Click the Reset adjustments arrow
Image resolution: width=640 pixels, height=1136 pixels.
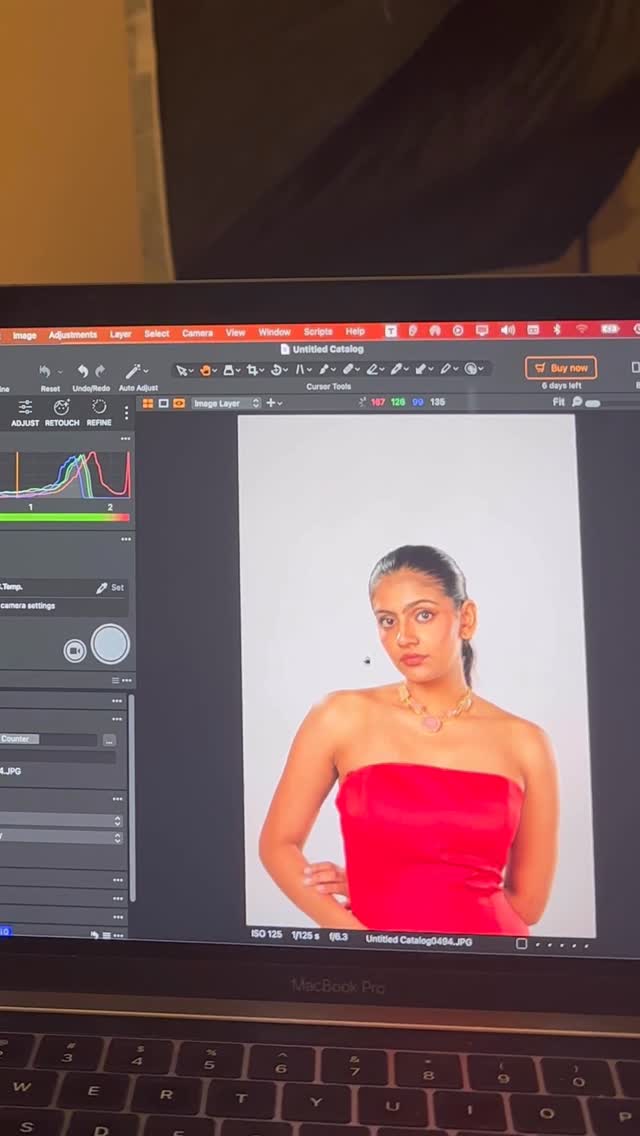pyautogui.click(x=44, y=372)
